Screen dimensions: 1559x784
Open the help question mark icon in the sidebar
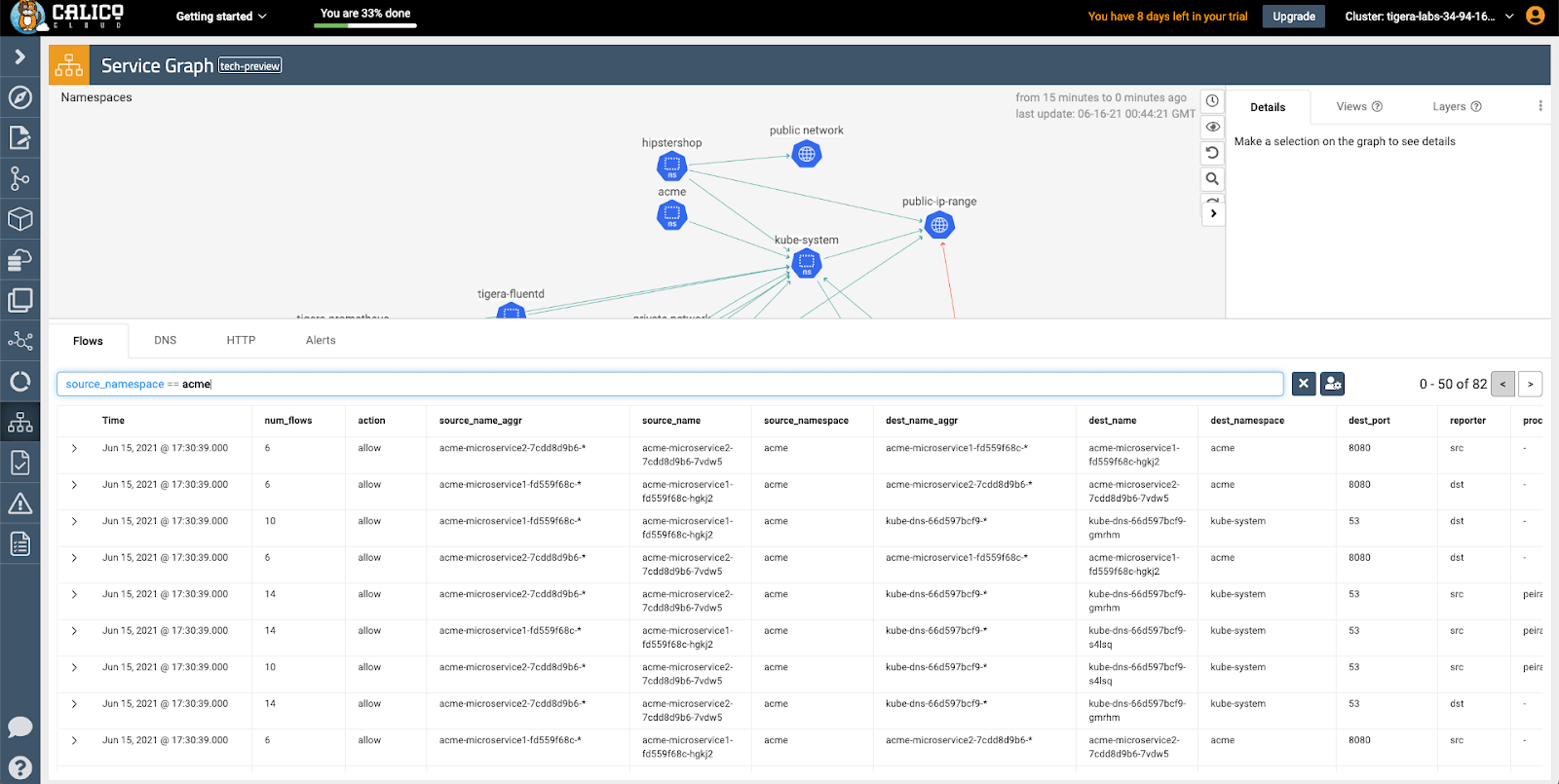tap(19, 767)
